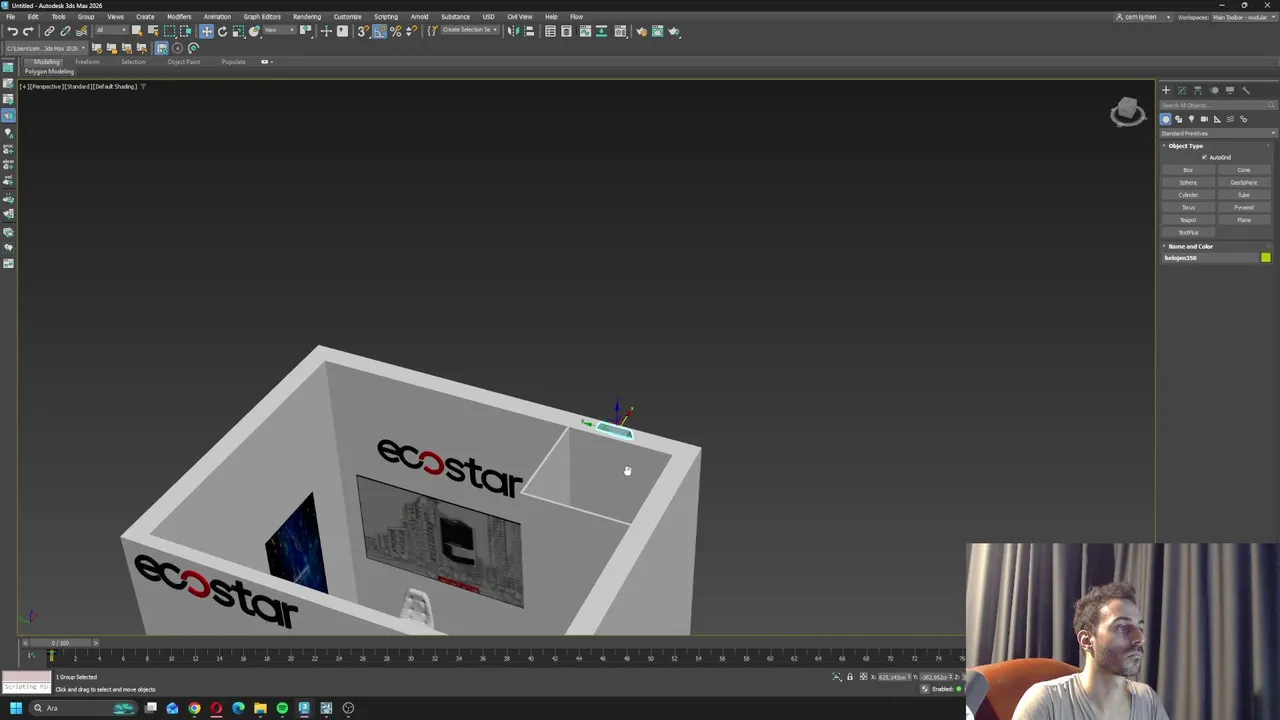Click the Render Production teapot icon
This screenshot has width=1280, height=720.
click(674, 31)
